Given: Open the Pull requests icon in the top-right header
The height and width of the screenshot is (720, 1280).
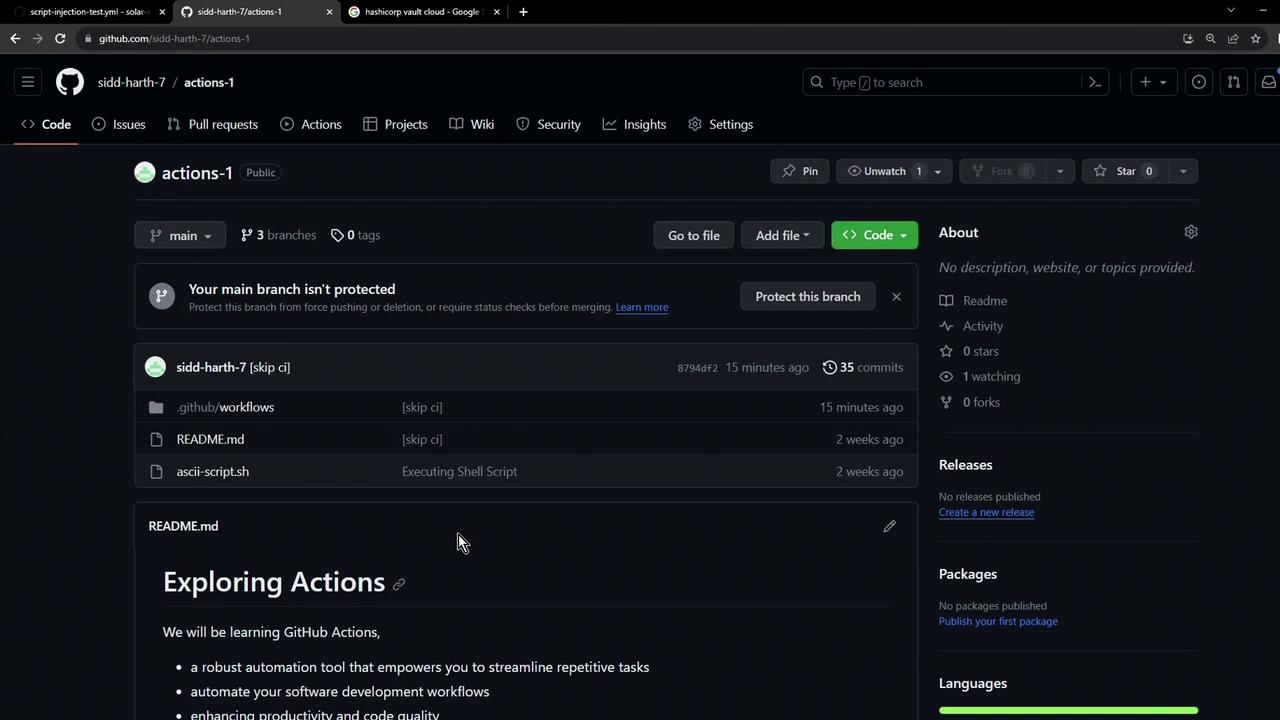Looking at the screenshot, I should (1234, 82).
